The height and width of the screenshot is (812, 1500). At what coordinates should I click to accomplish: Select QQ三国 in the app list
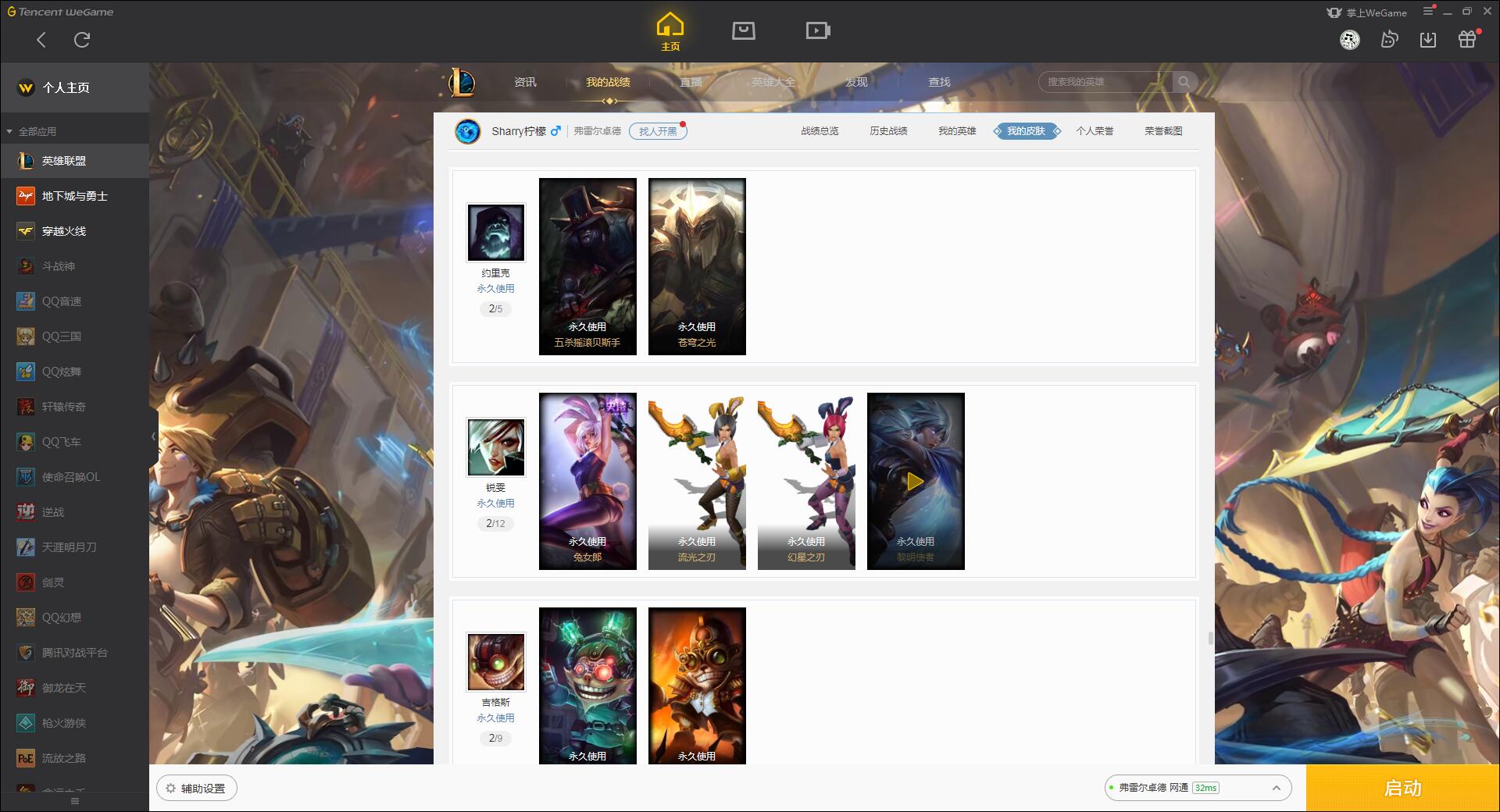(74, 337)
